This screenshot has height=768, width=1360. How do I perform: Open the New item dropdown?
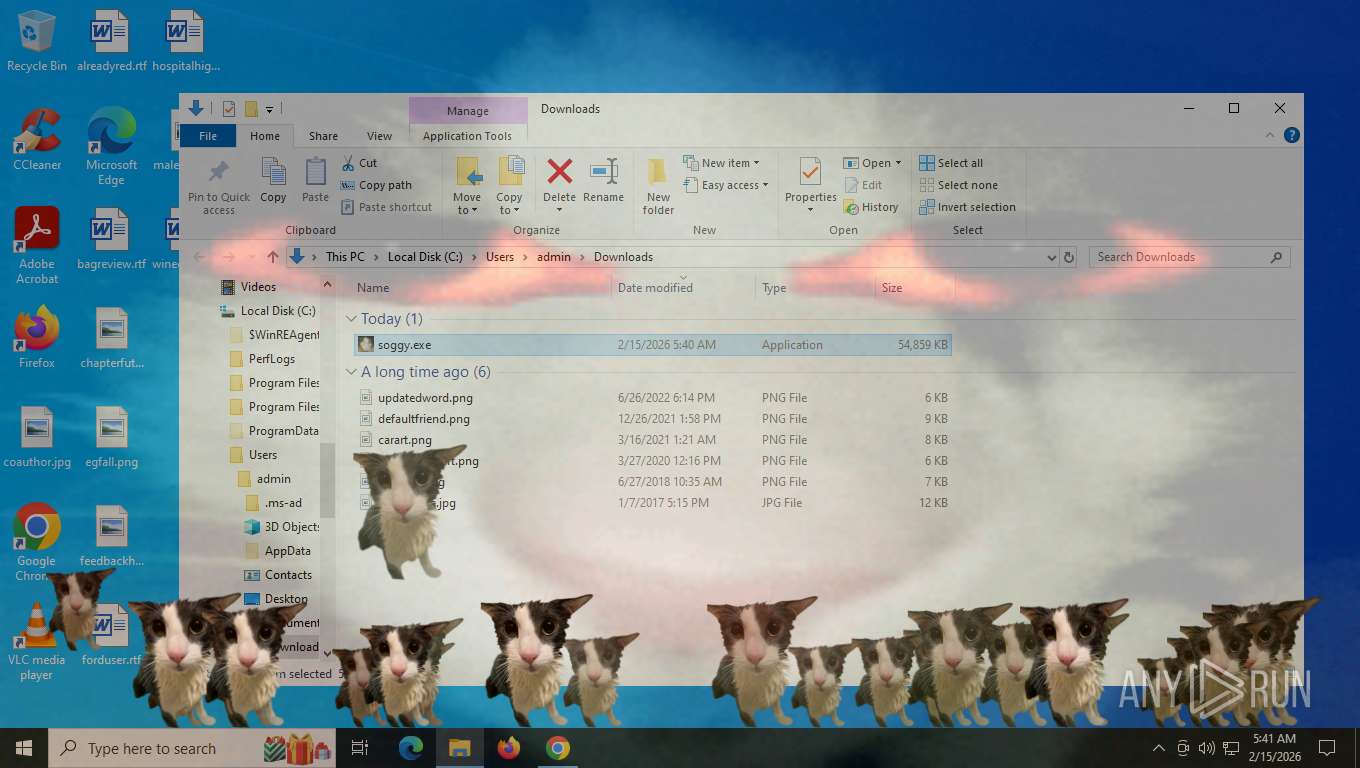pos(721,163)
